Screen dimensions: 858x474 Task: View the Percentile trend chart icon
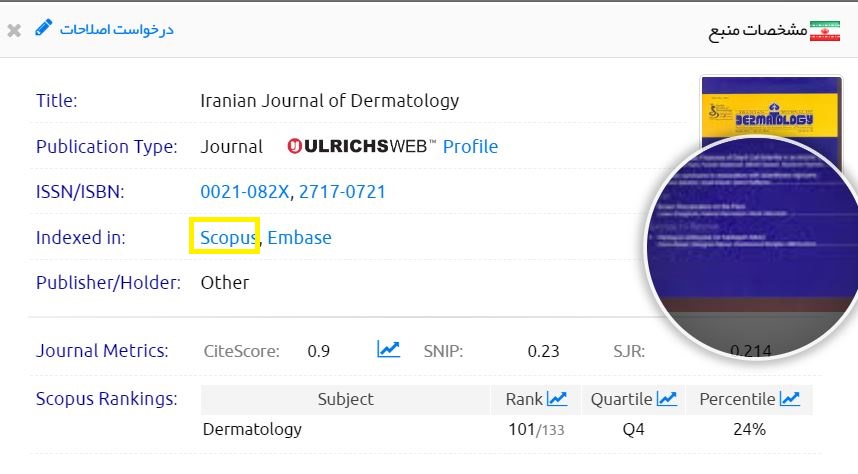tap(790, 399)
